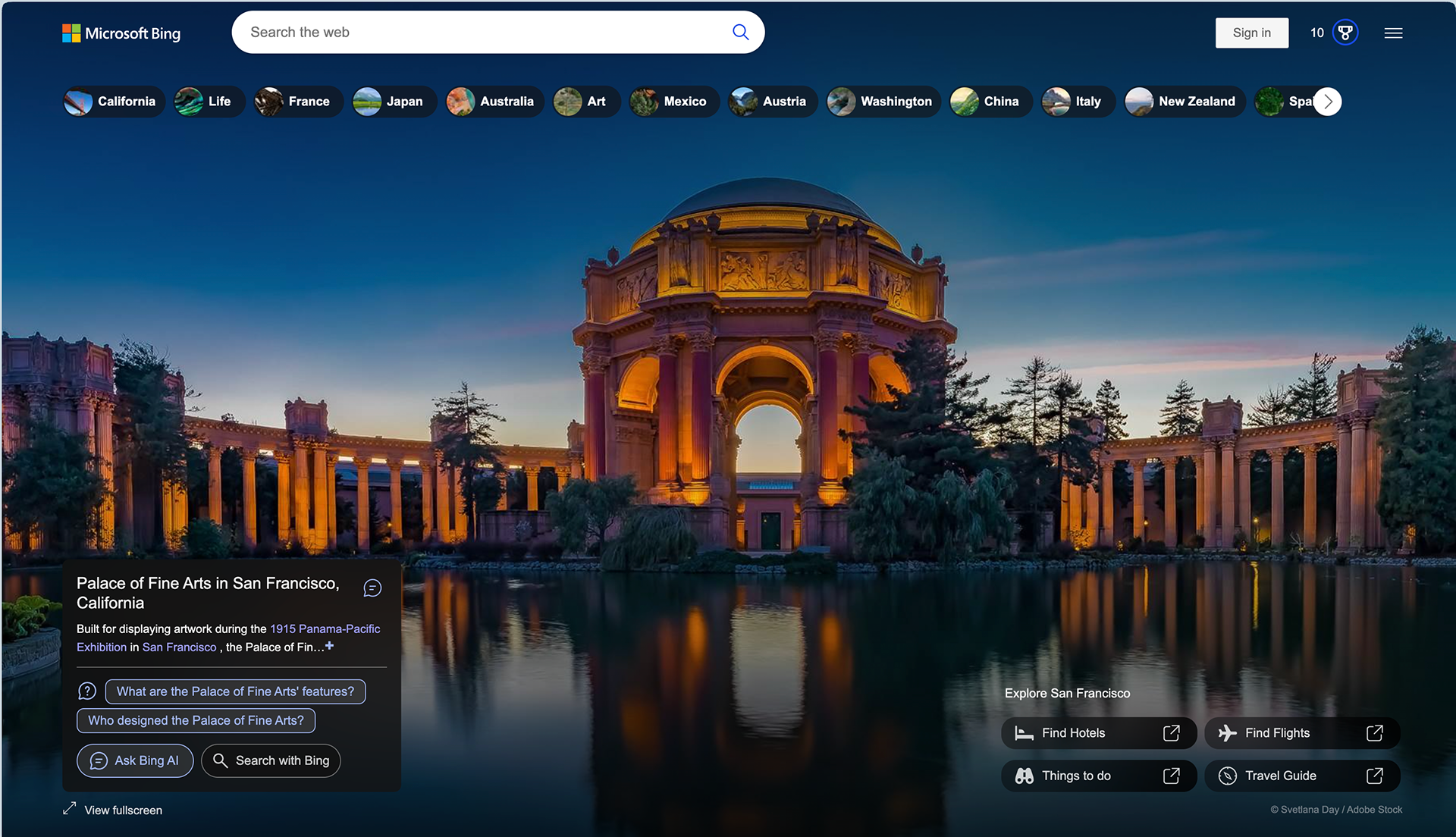Open Find Hotels external link icon
Image resolution: width=1456 pixels, height=837 pixels.
(1172, 733)
